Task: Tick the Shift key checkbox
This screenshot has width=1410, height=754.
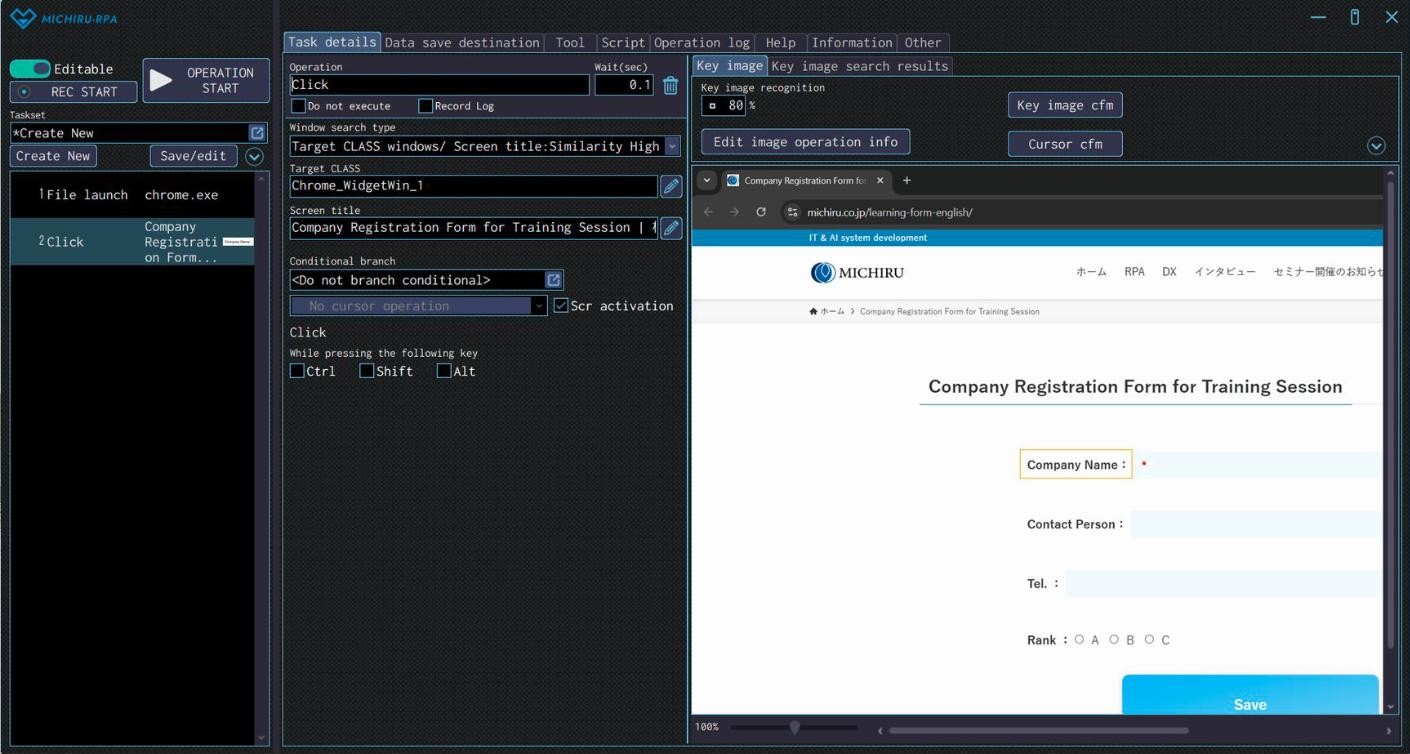Action: pyautogui.click(x=367, y=371)
